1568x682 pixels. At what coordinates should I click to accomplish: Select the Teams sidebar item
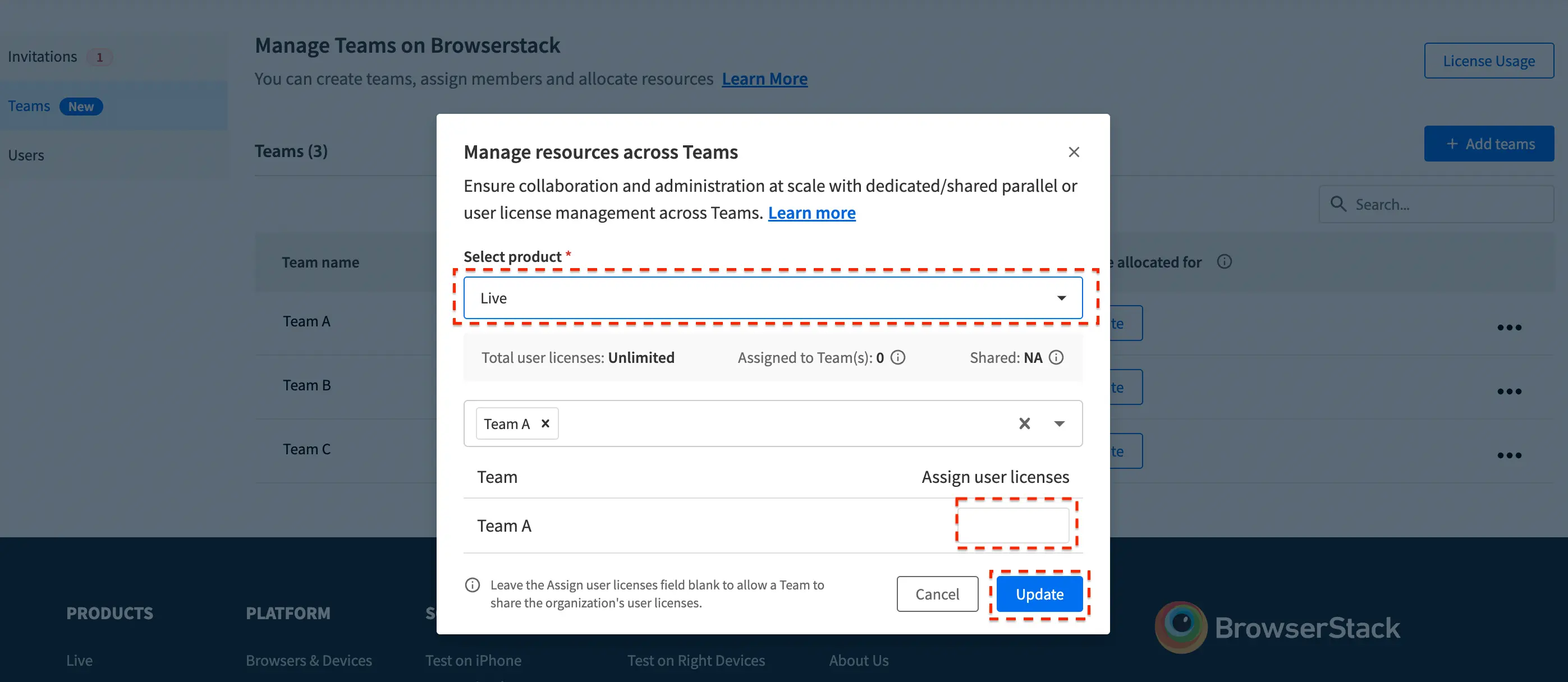[x=29, y=106]
